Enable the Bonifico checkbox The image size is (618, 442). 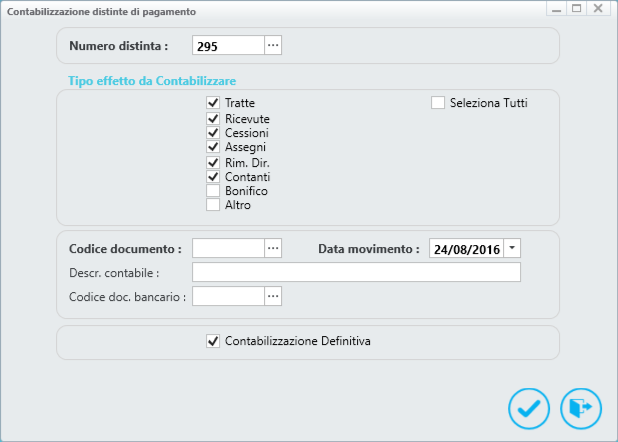[213, 191]
